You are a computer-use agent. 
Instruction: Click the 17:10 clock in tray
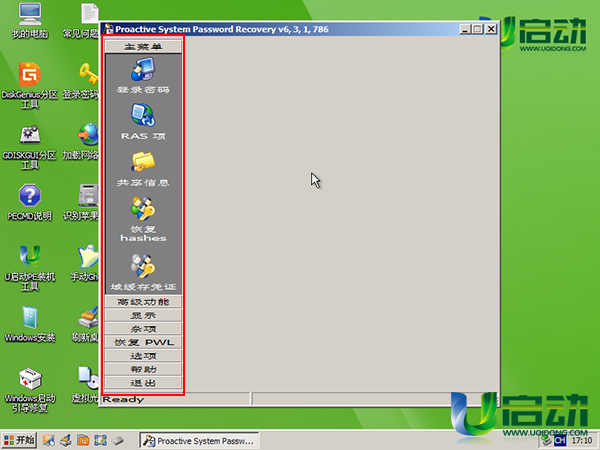click(582, 440)
